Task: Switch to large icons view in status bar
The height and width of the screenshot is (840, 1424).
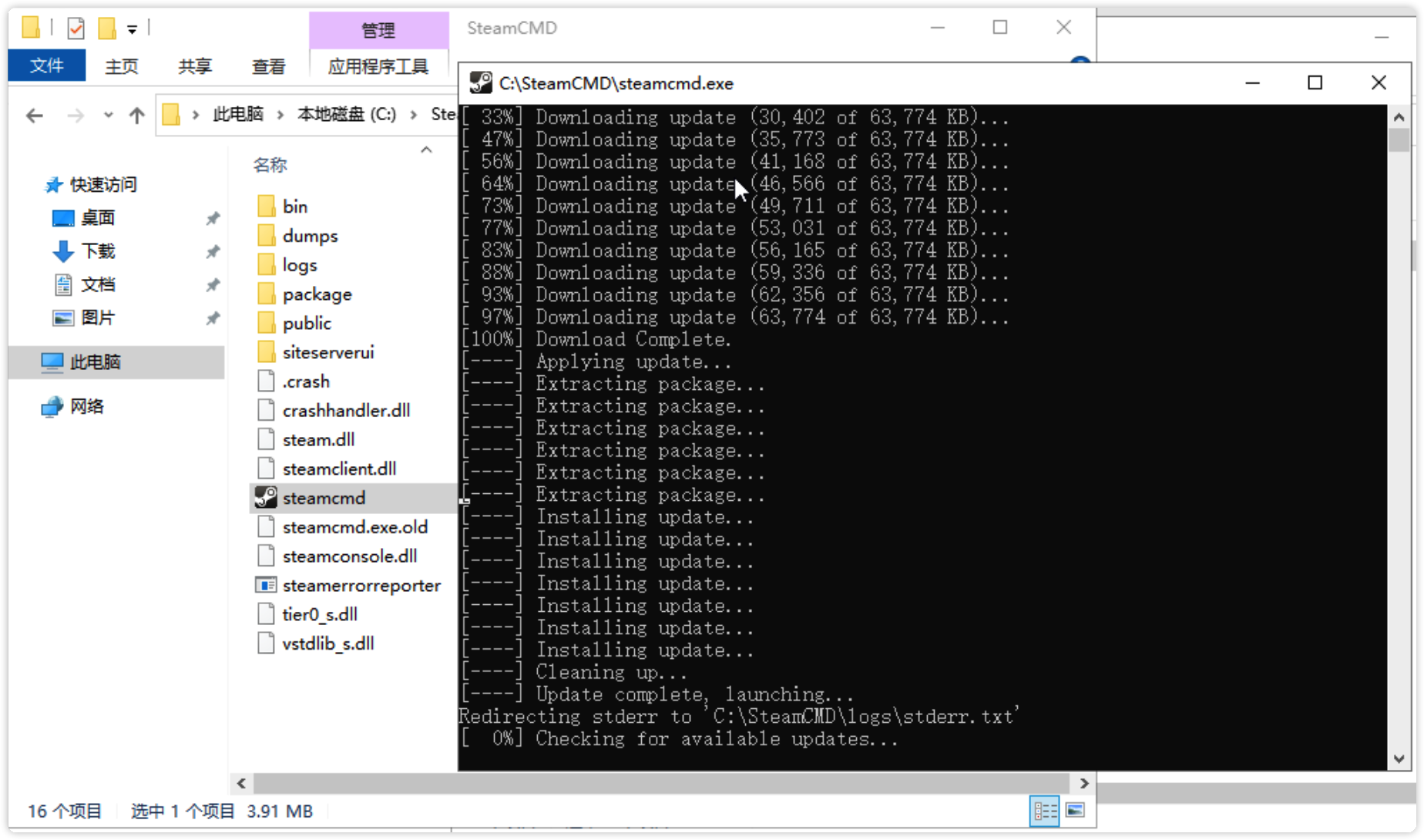Action: click(x=1075, y=811)
